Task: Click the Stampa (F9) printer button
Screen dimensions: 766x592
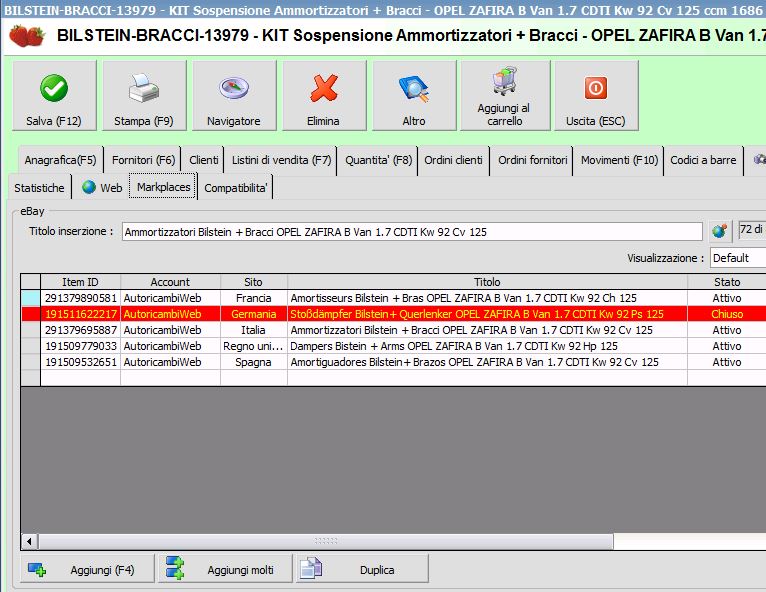Action: tap(144, 96)
